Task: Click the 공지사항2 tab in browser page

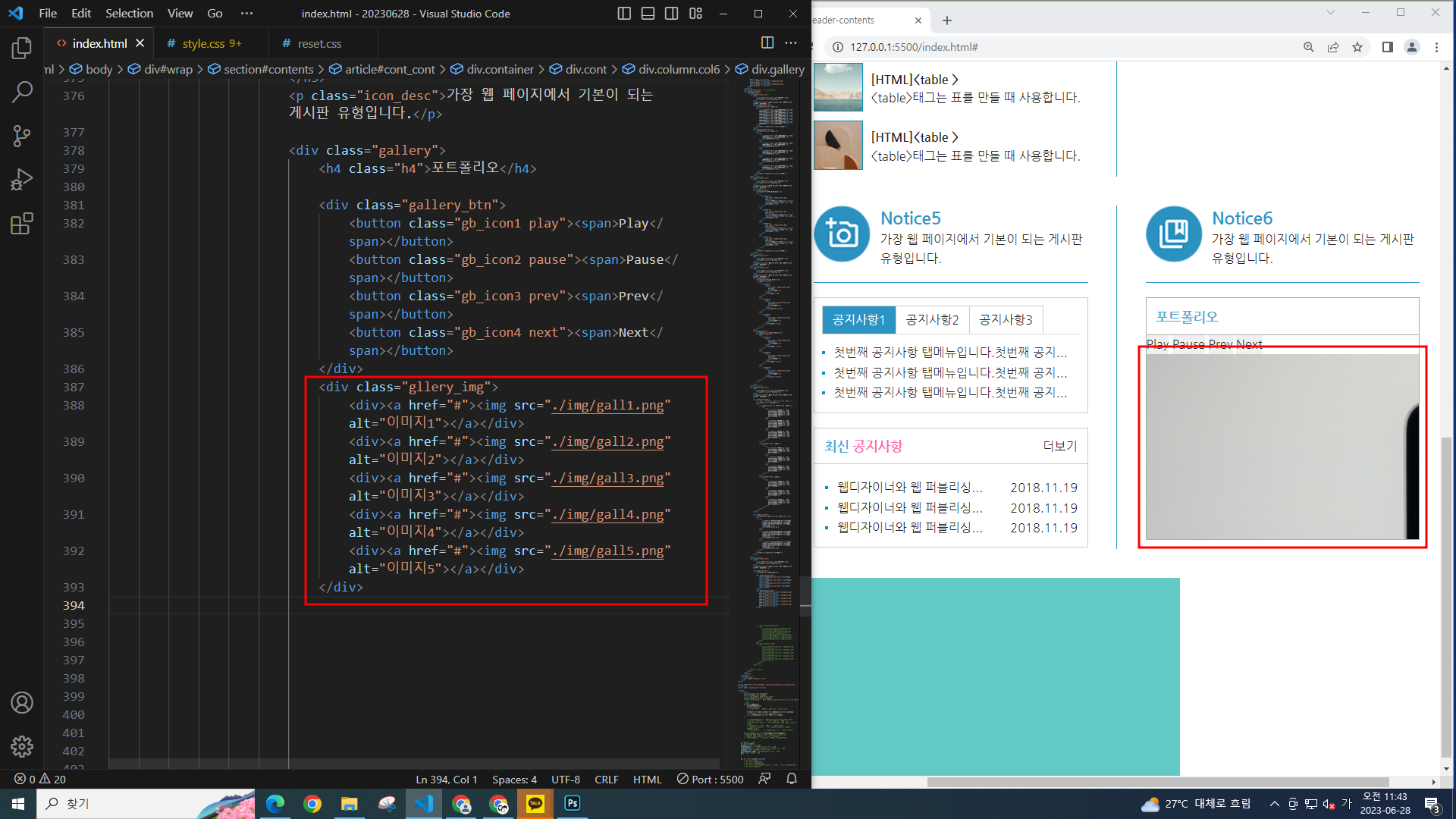Action: pyautogui.click(x=932, y=320)
